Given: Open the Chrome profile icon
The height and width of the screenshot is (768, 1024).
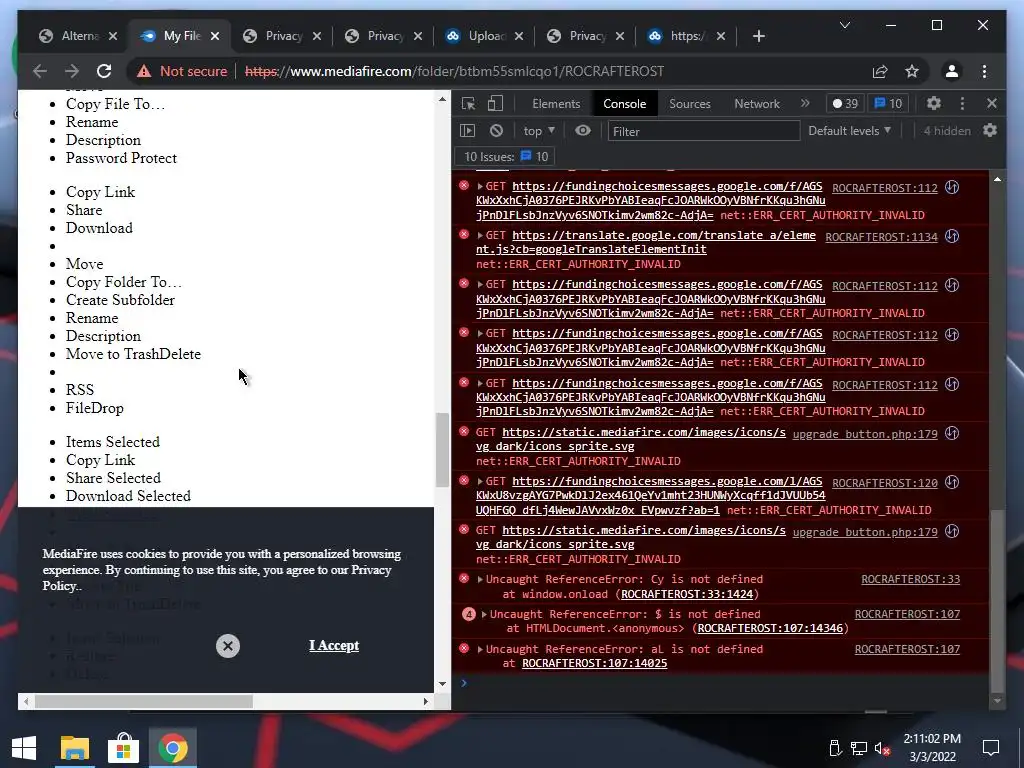Looking at the screenshot, I should [952, 71].
